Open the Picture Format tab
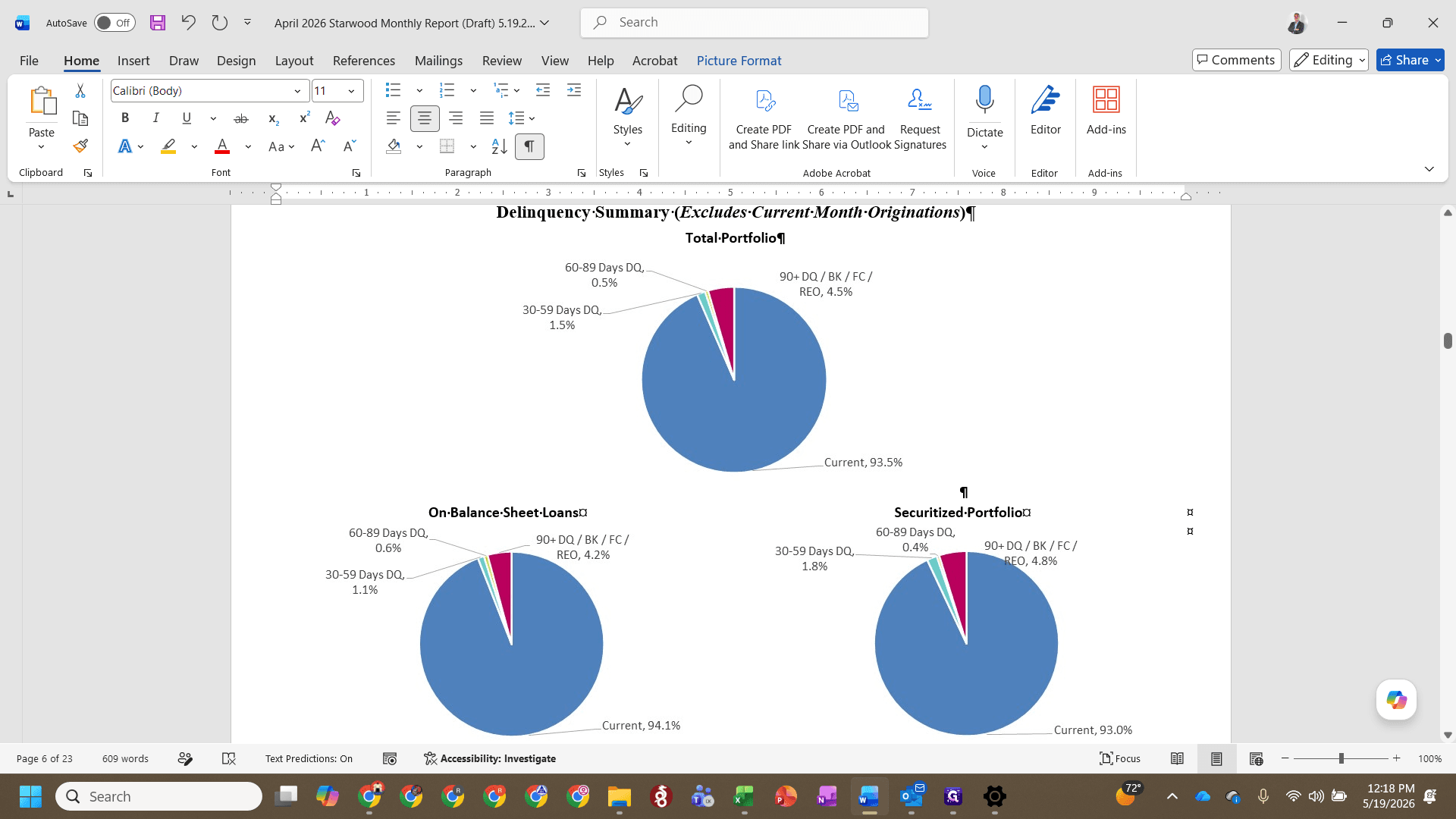 pos(739,61)
